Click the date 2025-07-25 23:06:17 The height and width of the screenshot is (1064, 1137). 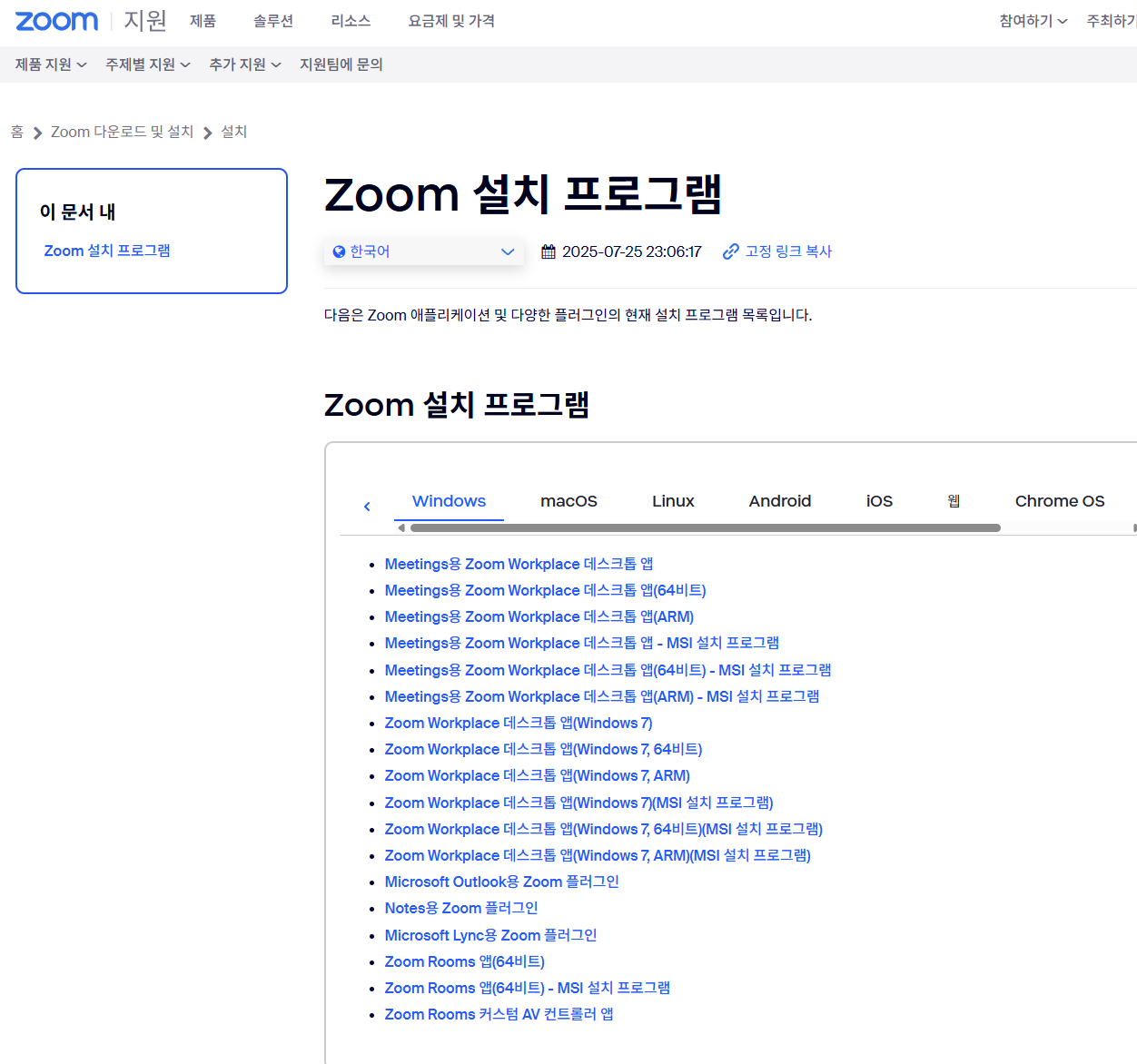632,251
